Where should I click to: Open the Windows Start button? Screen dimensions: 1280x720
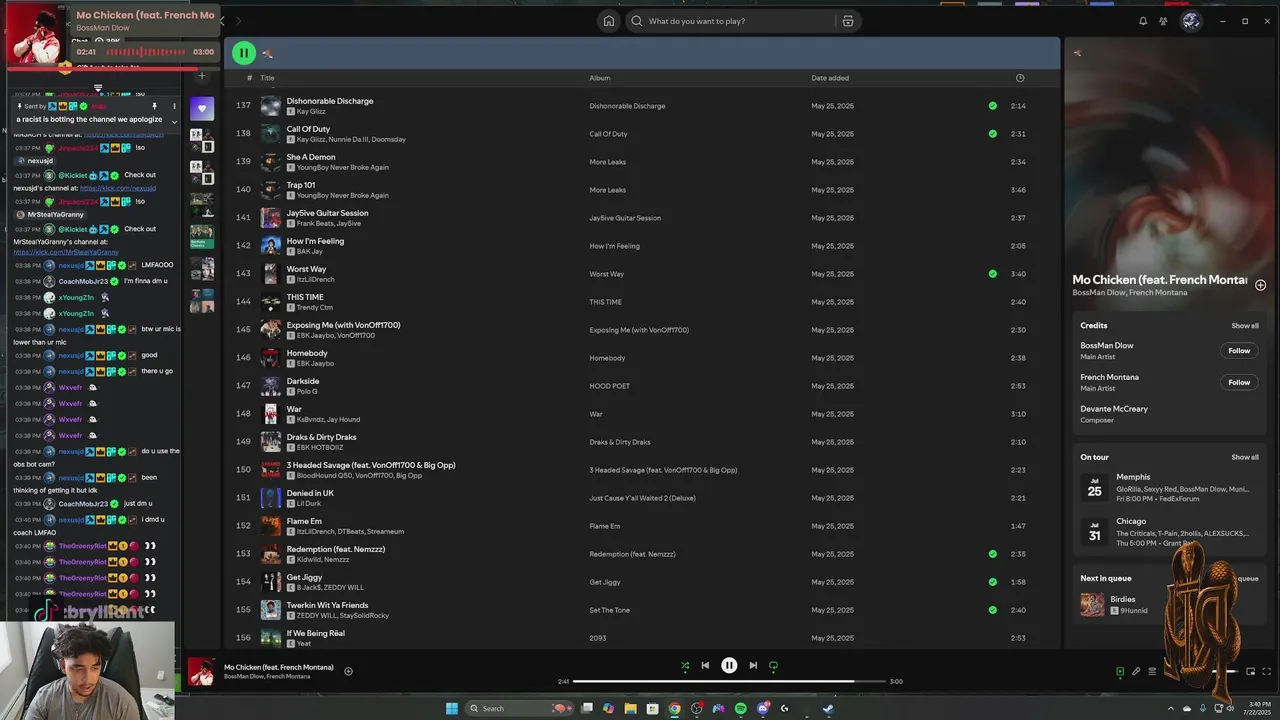point(452,708)
